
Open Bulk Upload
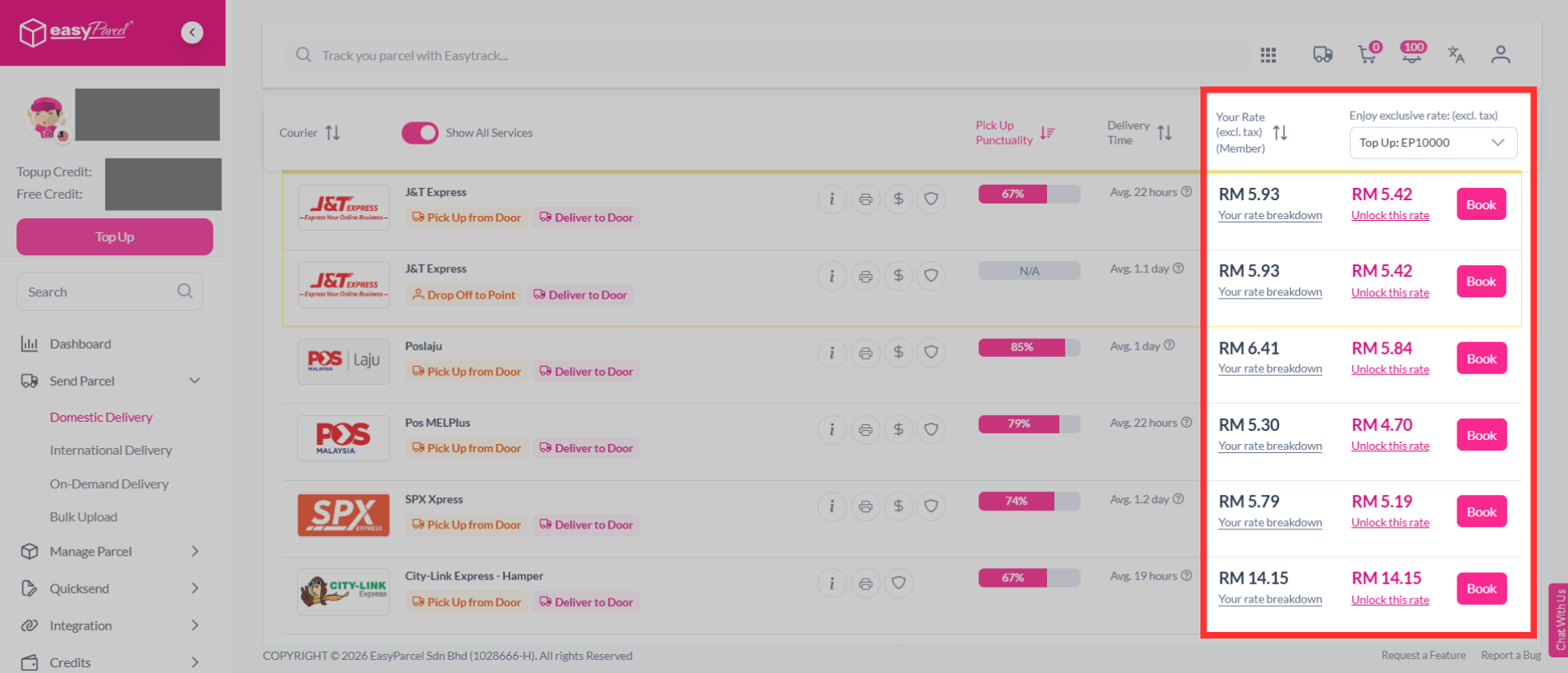tap(84, 517)
